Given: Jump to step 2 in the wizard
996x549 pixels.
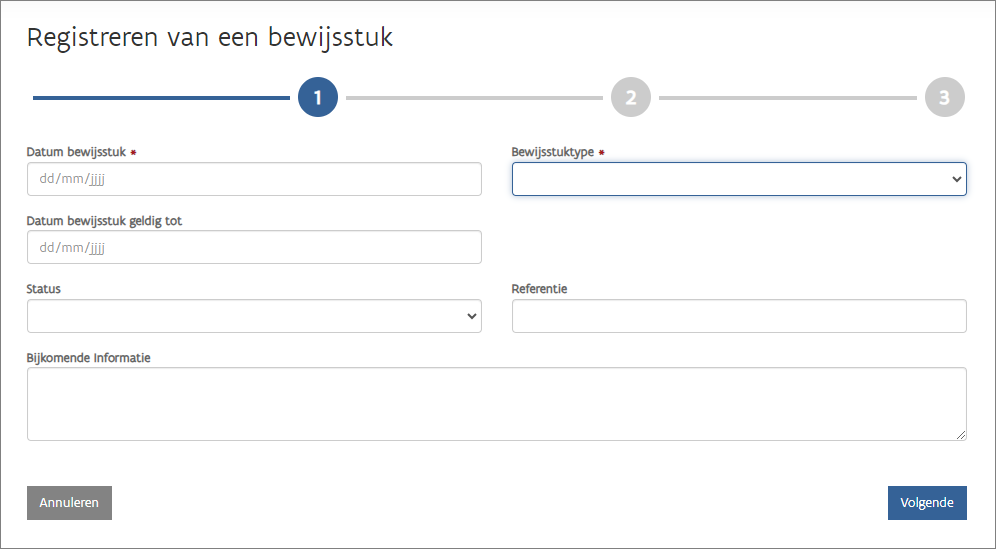Looking at the screenshot, I should (631, 98).
